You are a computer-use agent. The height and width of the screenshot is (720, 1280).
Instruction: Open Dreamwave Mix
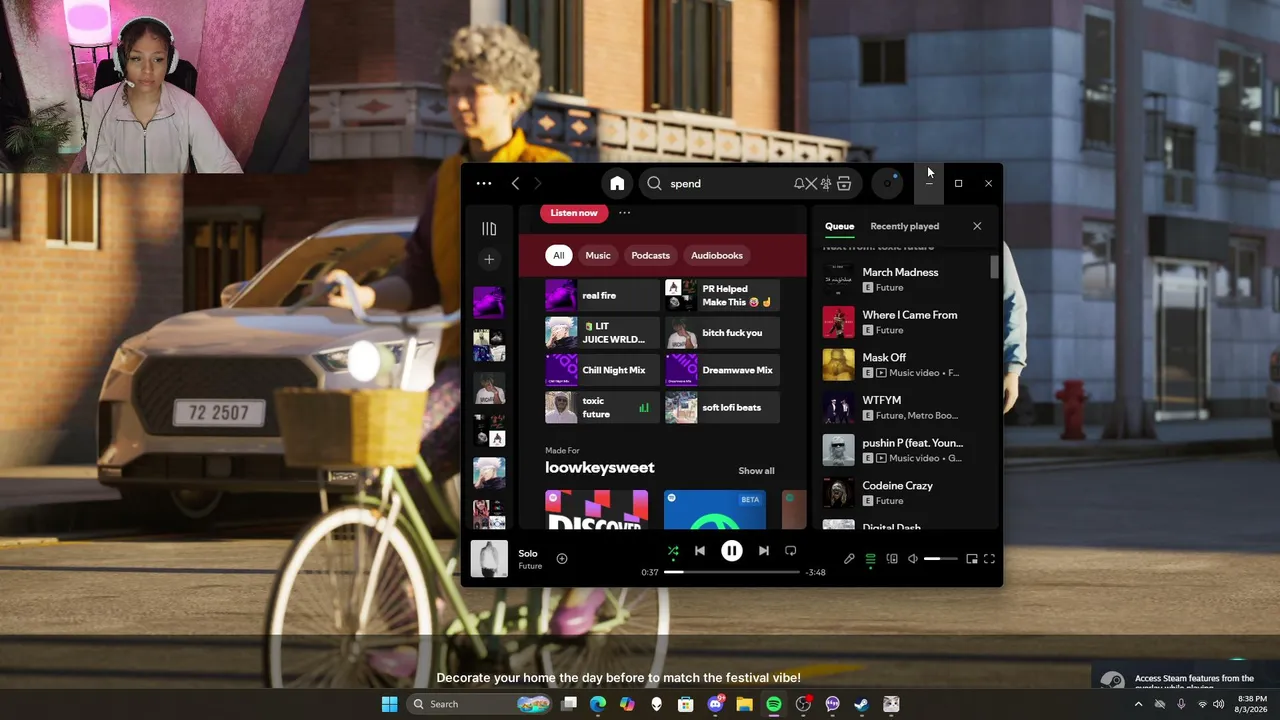tap(722, 370)
